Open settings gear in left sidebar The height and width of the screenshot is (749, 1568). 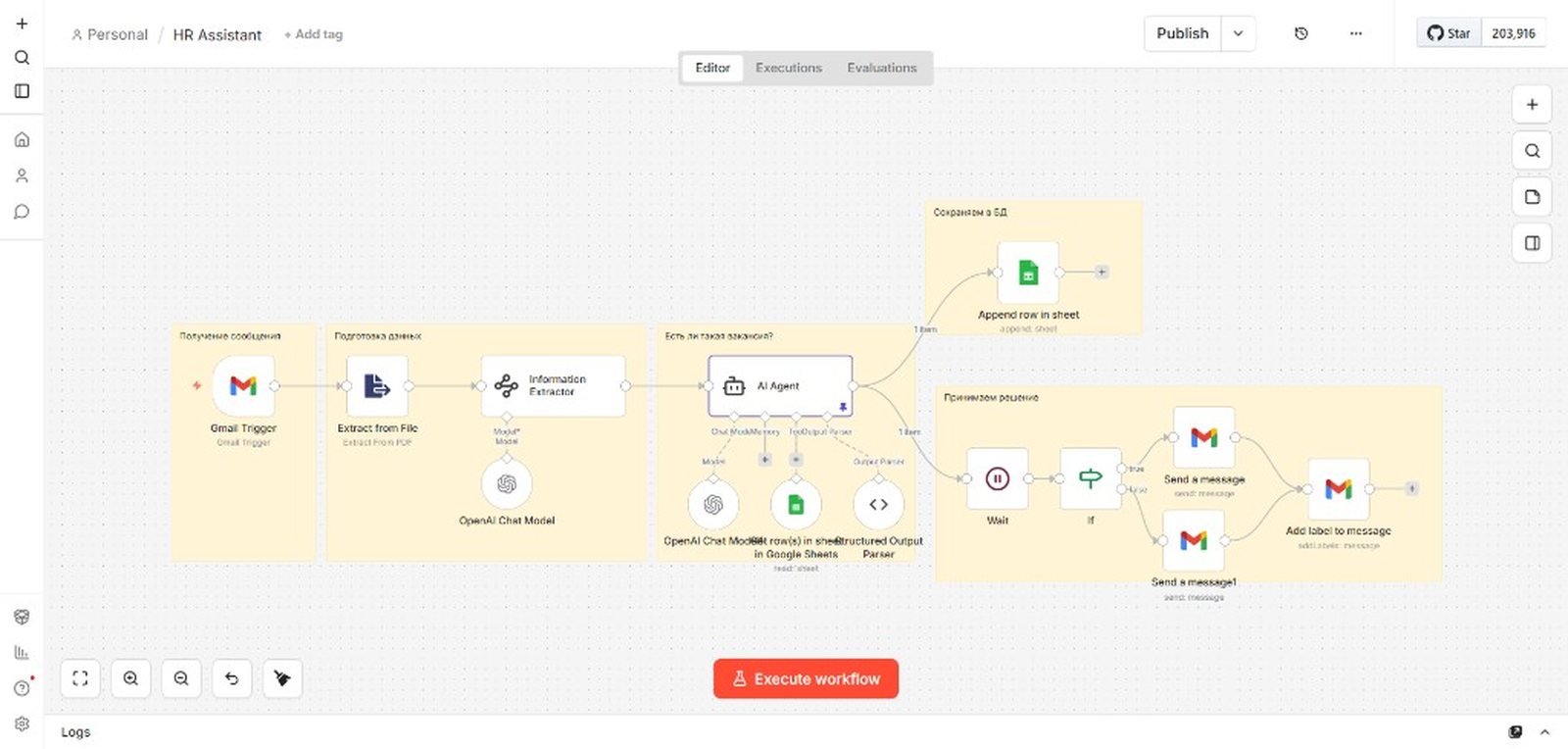(22, 724)
